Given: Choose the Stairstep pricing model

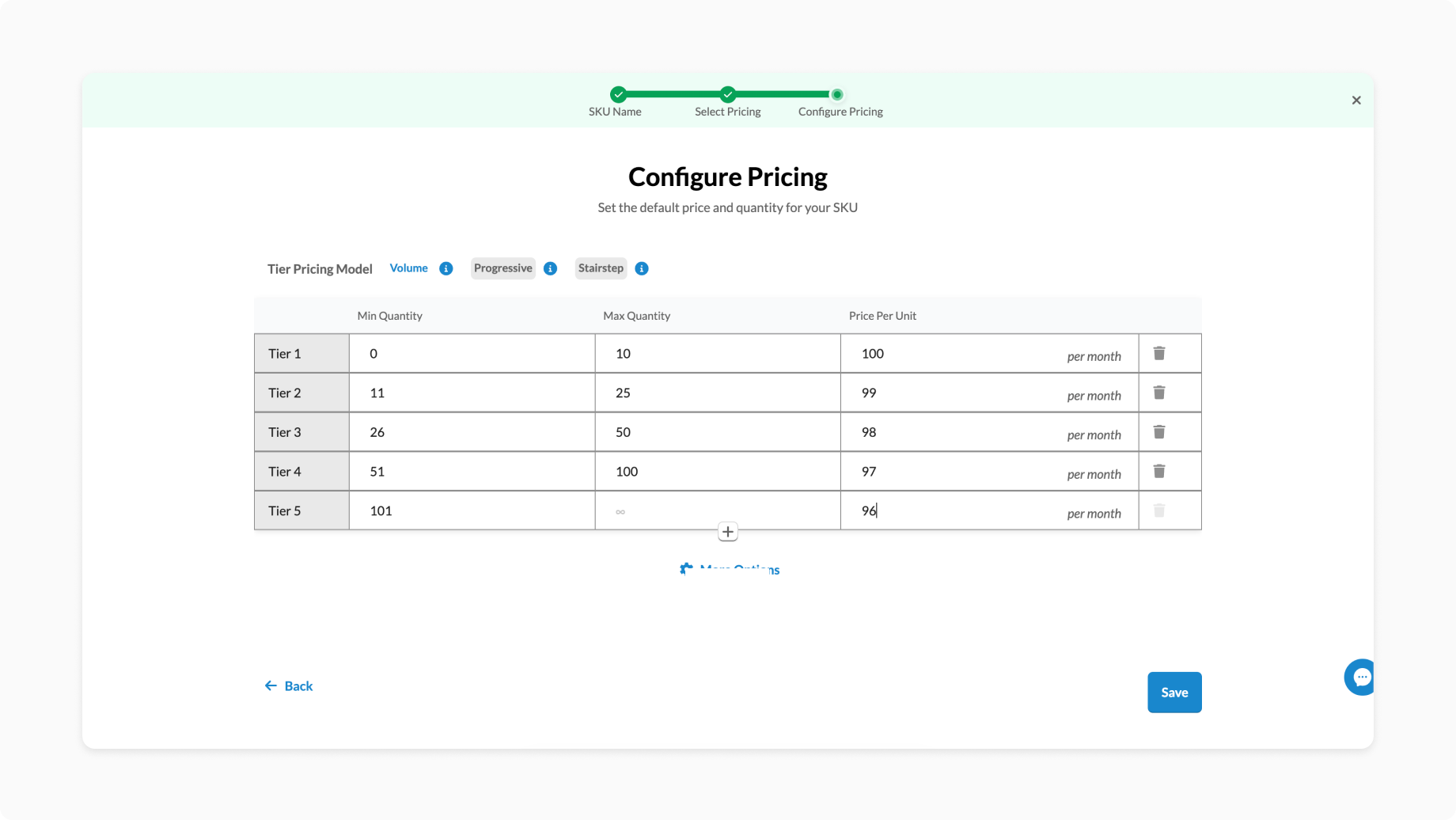Looking at the screenshot, I should [601, 268].
